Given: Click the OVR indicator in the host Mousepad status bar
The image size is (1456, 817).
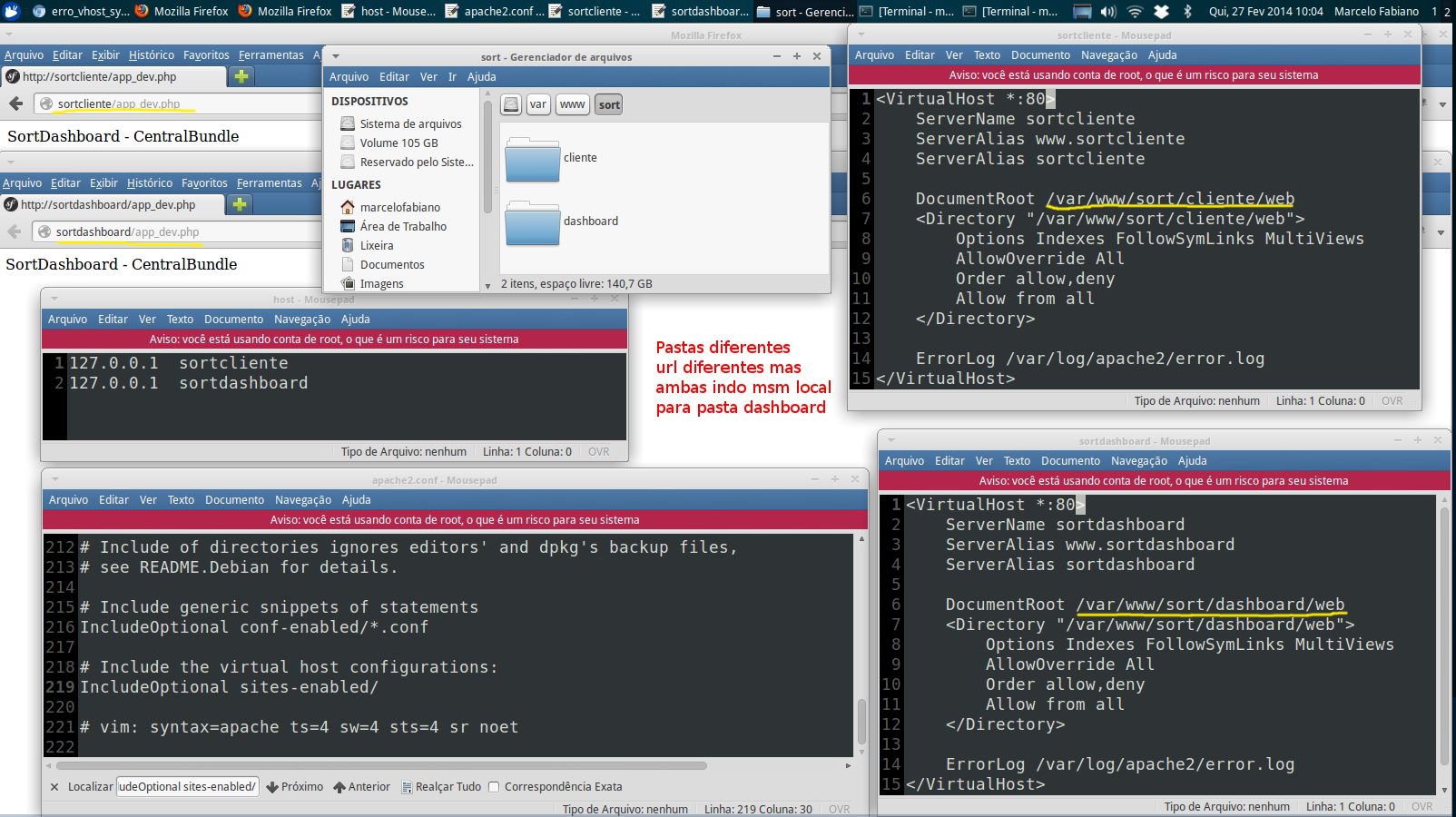Looking at the screenshot, I should [598, 451].
